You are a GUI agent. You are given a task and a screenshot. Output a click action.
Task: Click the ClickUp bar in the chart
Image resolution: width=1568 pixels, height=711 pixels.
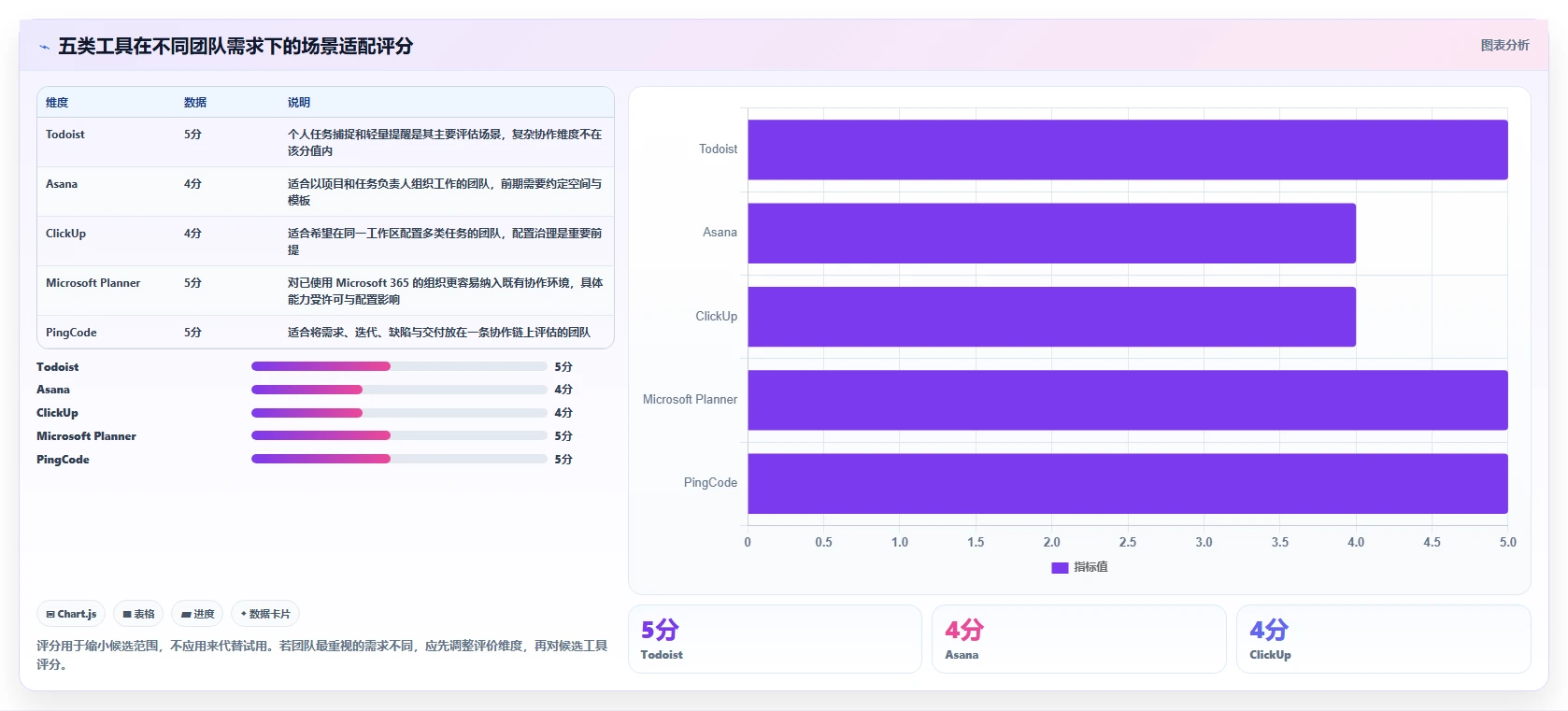pyautogui.click(x=1051, y=317)
